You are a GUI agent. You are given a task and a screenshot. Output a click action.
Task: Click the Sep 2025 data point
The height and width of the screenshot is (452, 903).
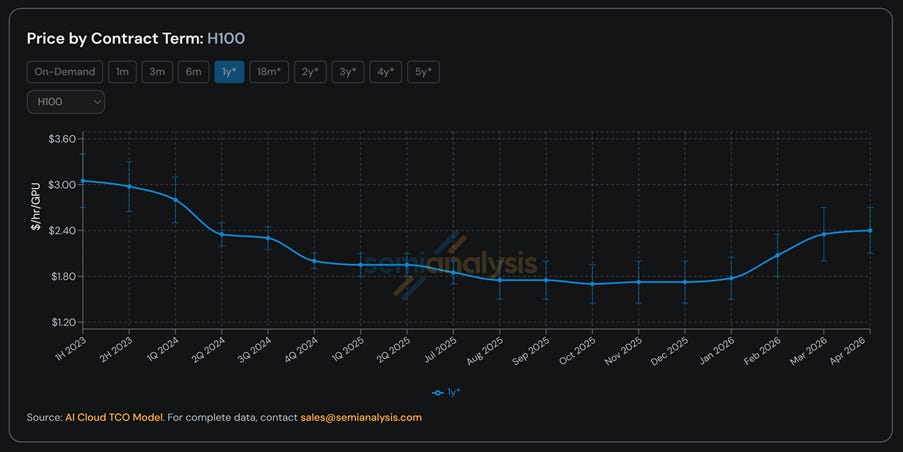[x=546, y=280]
